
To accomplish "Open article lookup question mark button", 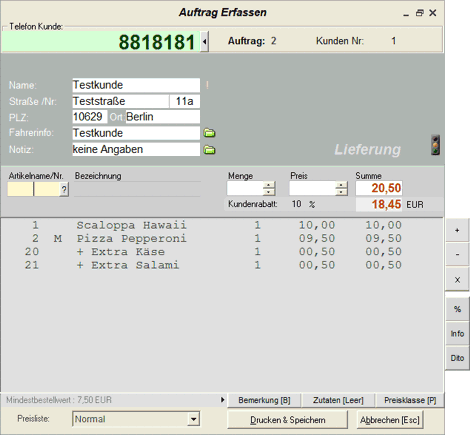I will 64,190.
